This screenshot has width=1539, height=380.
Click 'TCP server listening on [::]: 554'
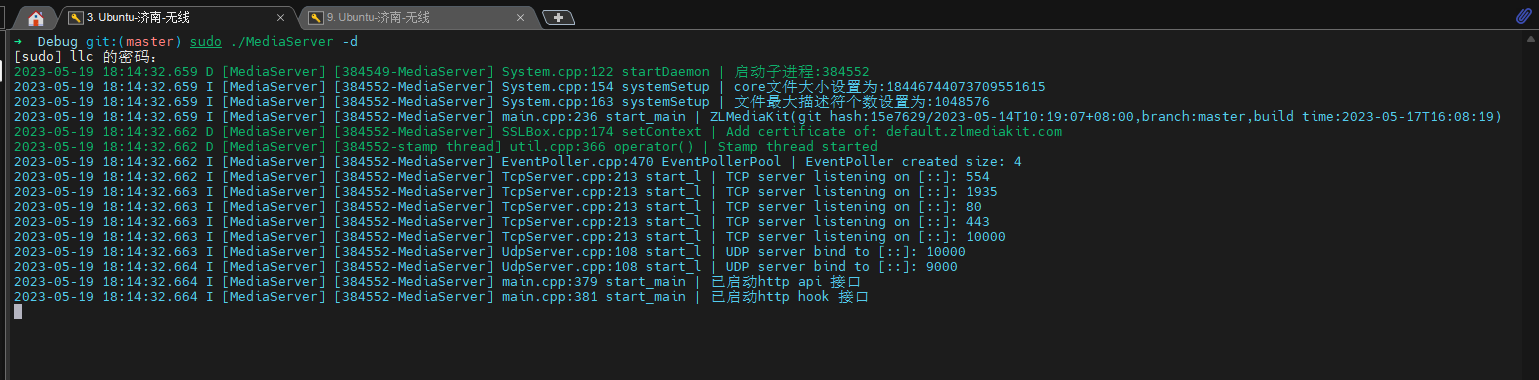[x=857, y=176]
